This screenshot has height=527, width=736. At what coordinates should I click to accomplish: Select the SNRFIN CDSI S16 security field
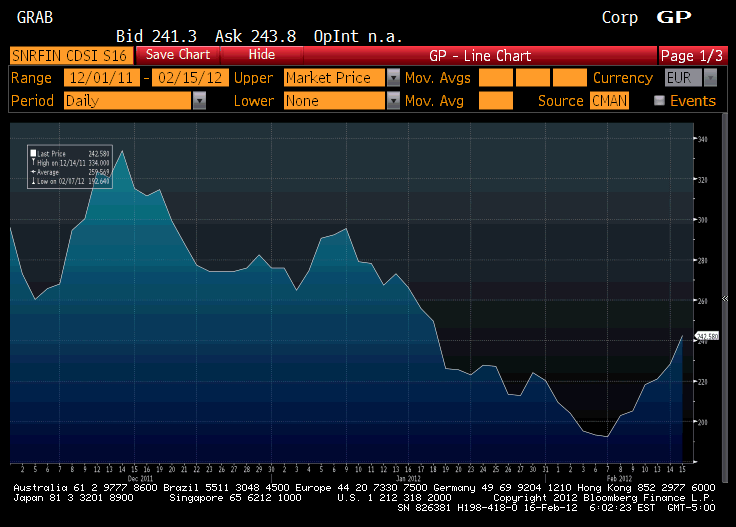point(71,55)
